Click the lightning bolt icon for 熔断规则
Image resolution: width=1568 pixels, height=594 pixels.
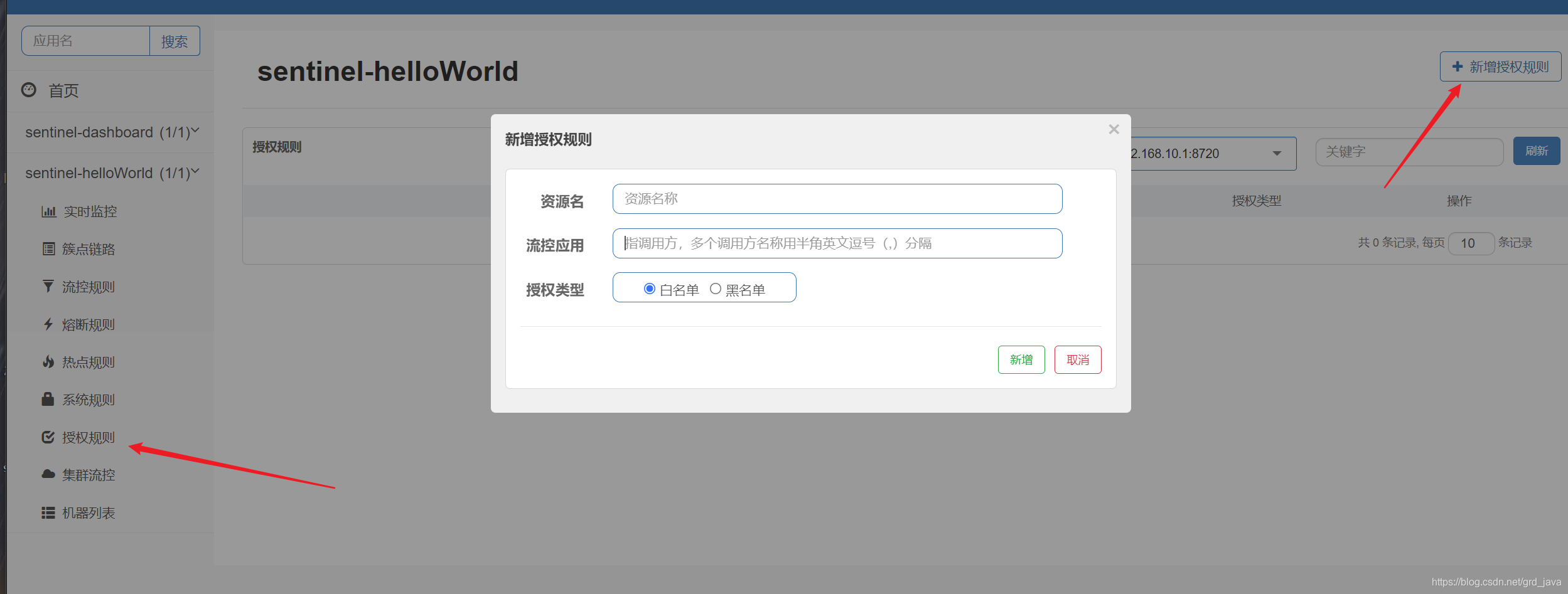pyautogui.click(x=48, y=324)
